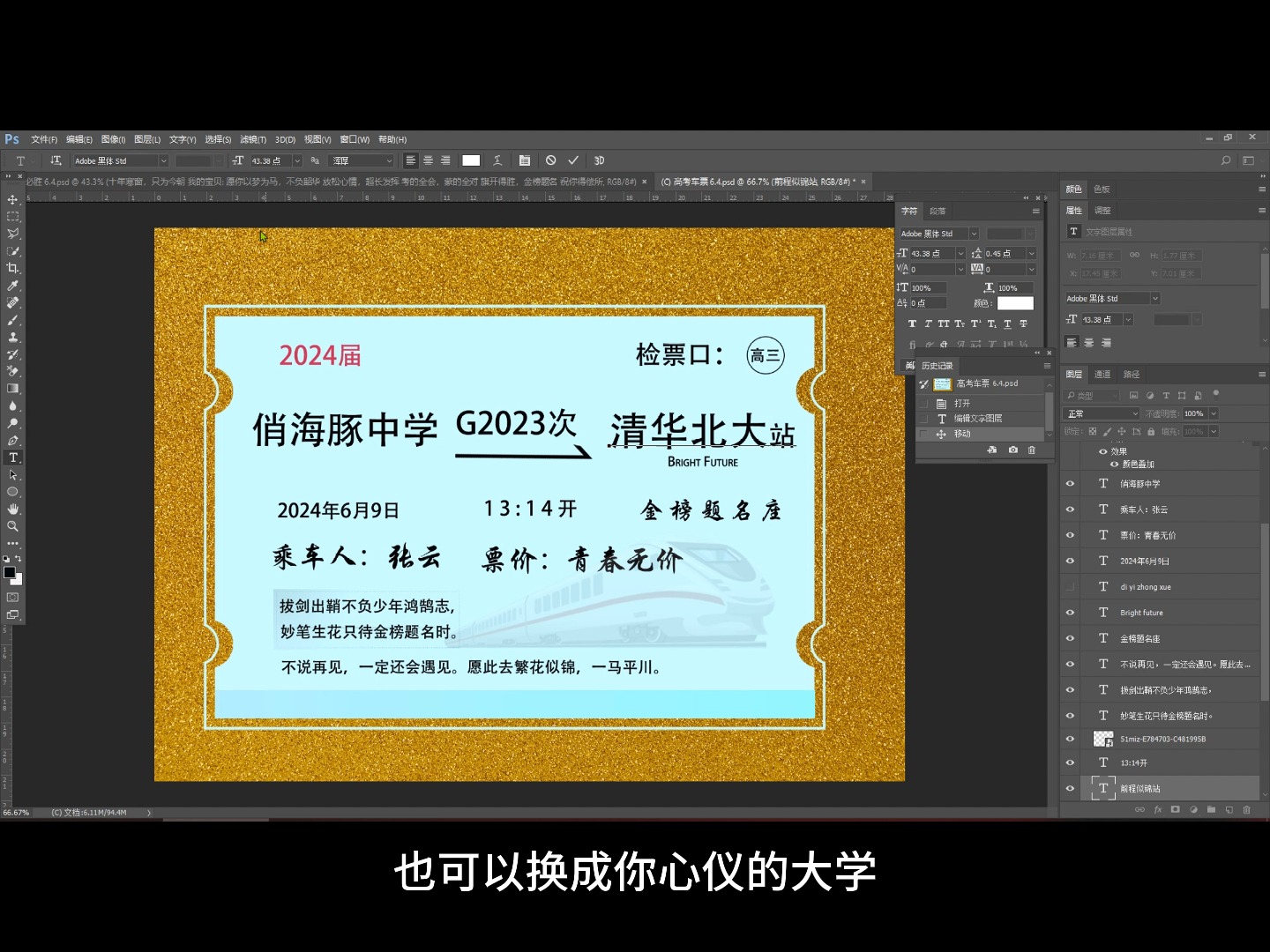Open the font family dropdown in options bar
Screen dimensions: 1270x952
point(163,160)
